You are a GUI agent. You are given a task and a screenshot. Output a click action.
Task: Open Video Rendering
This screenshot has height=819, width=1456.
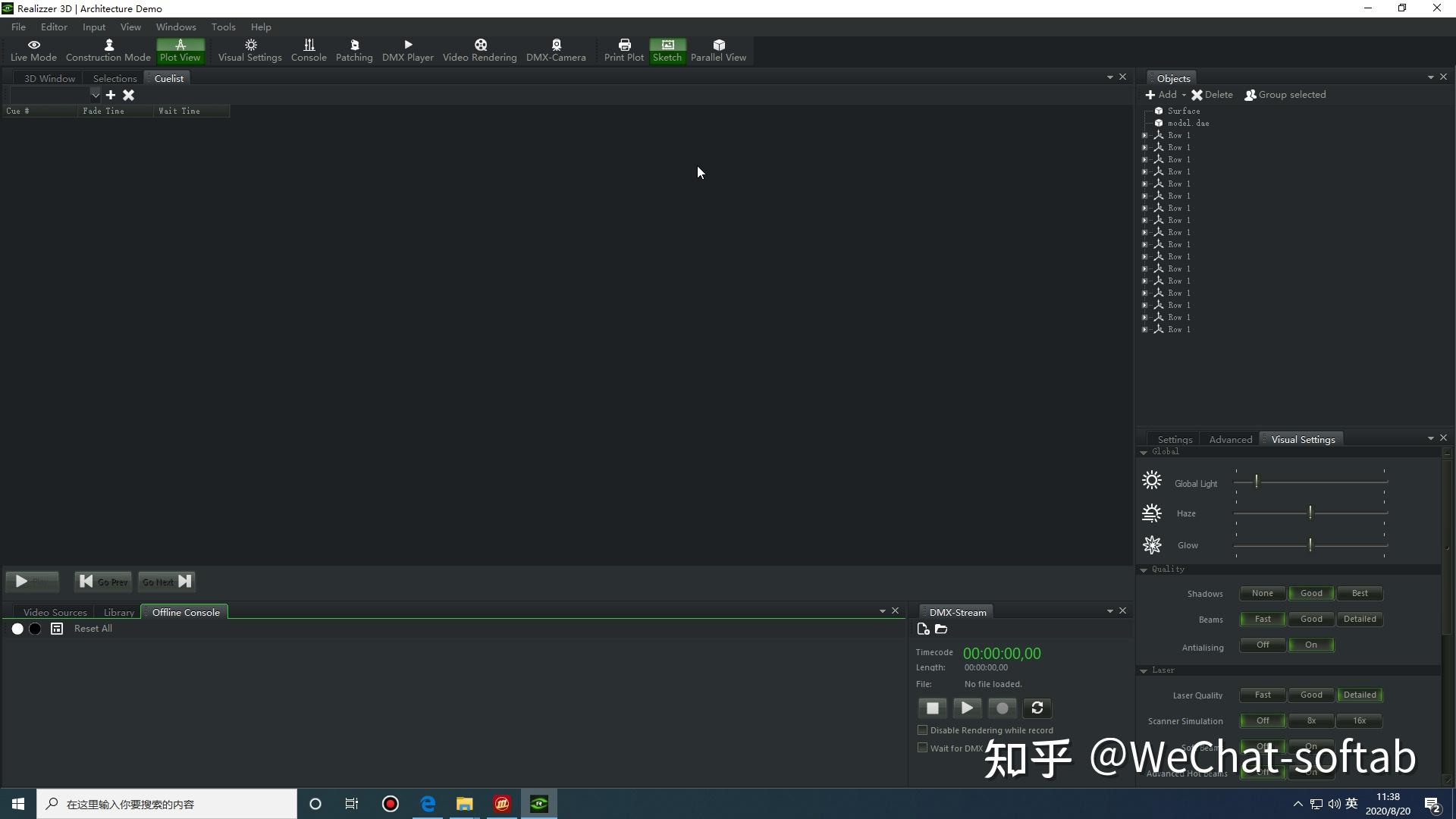(x=479, y=50)
